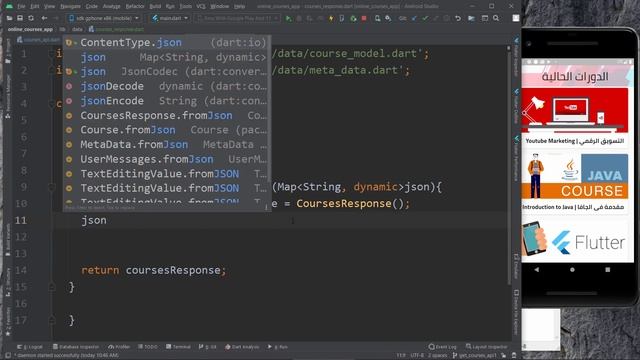Open the TODO tool window
Screen dimensions: 640x360
click(148, 347)
